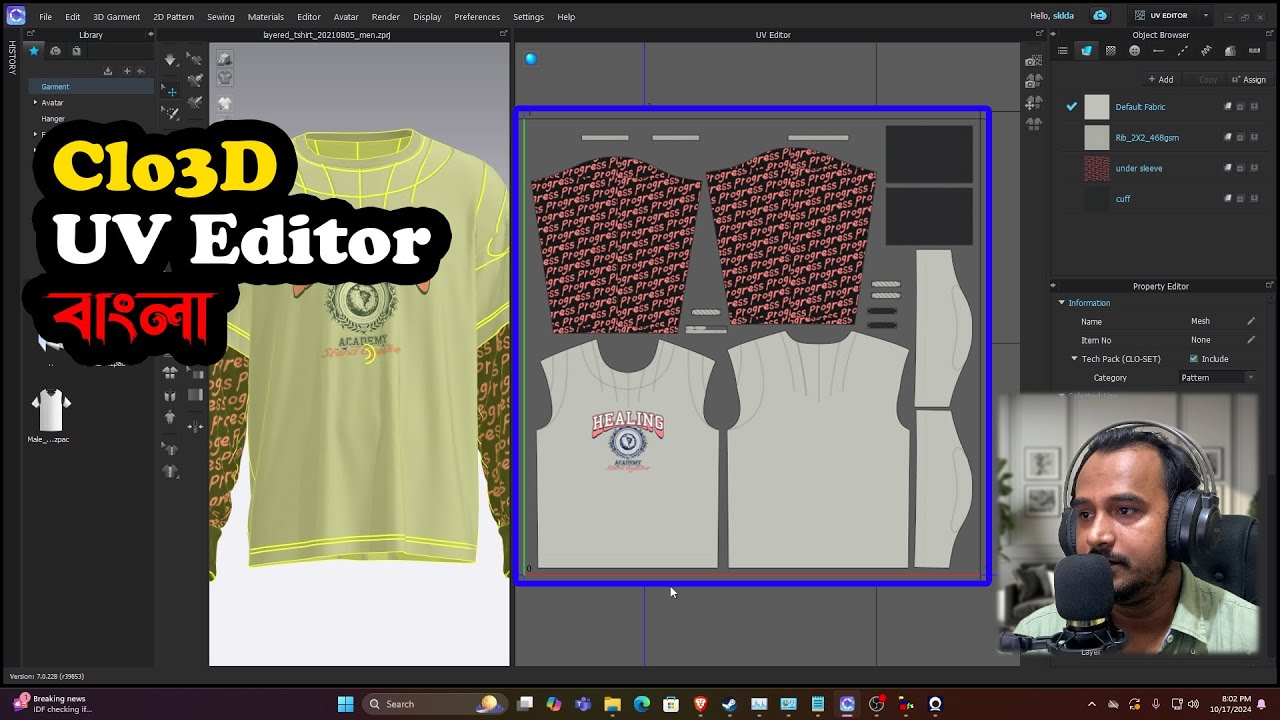Select the Simulate down-arrow tool
Viewport: 1280px width, 720px height.
(171, 60)
